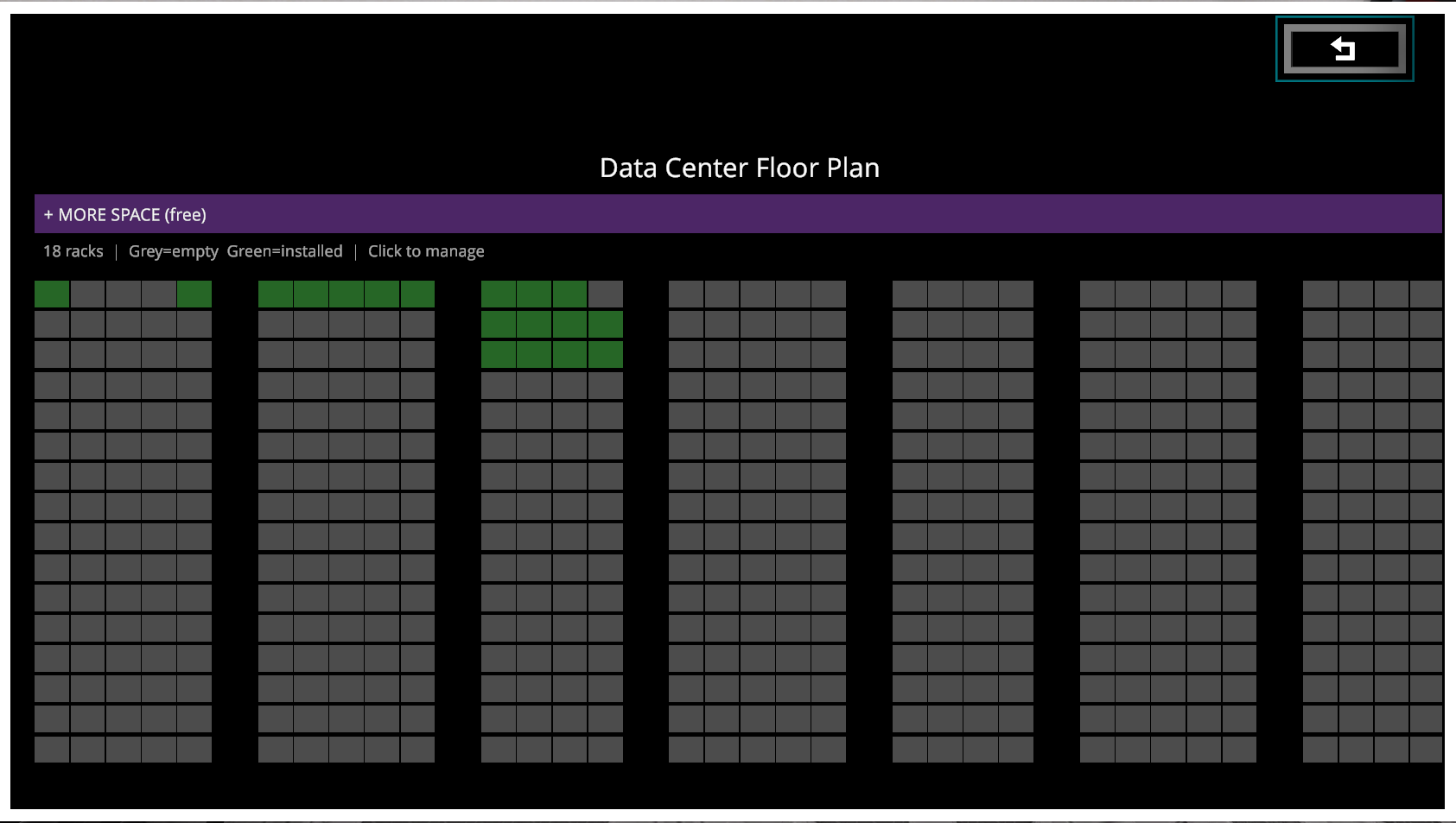The width and height of the screenshot is (1456, 823).
Task: Select top-right rack of the sixth block
Action: point(1239,294)
